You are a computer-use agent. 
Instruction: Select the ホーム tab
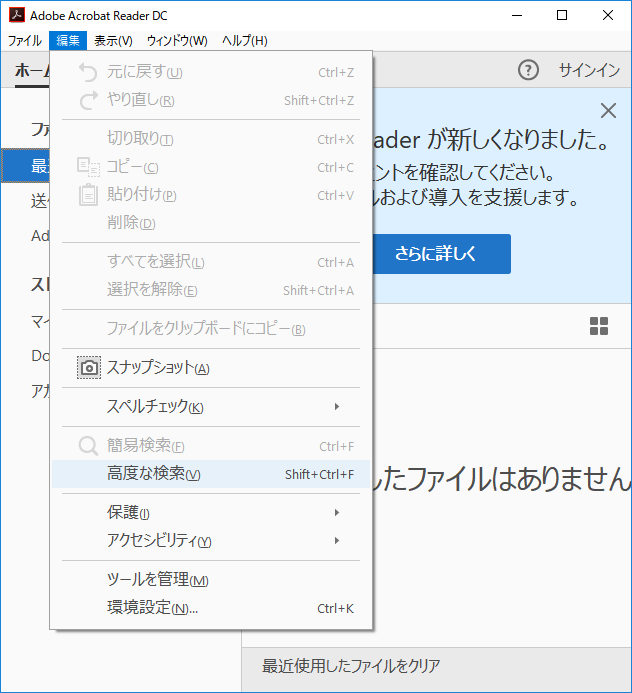pos(32,71)
